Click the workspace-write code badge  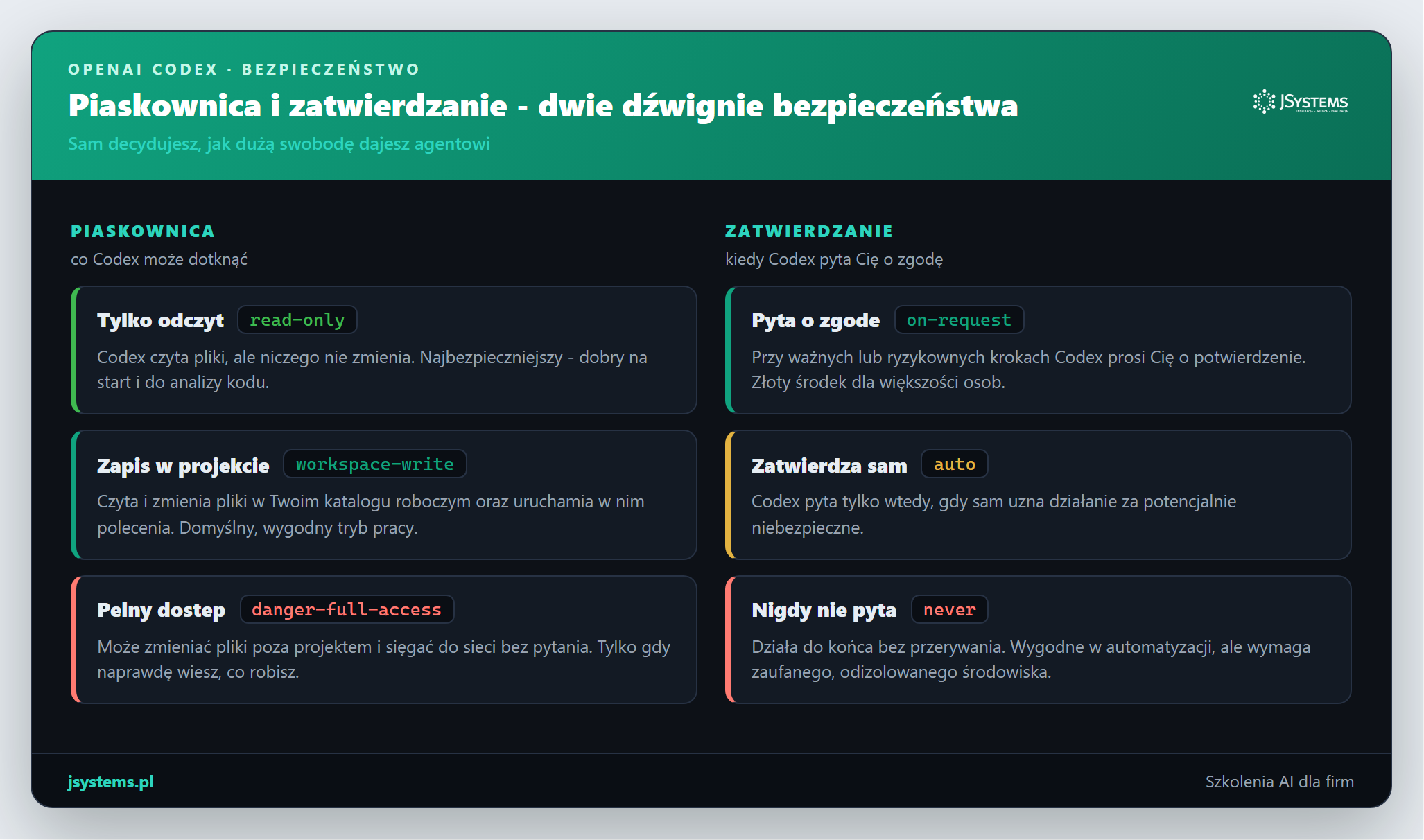tap(375, 464)
